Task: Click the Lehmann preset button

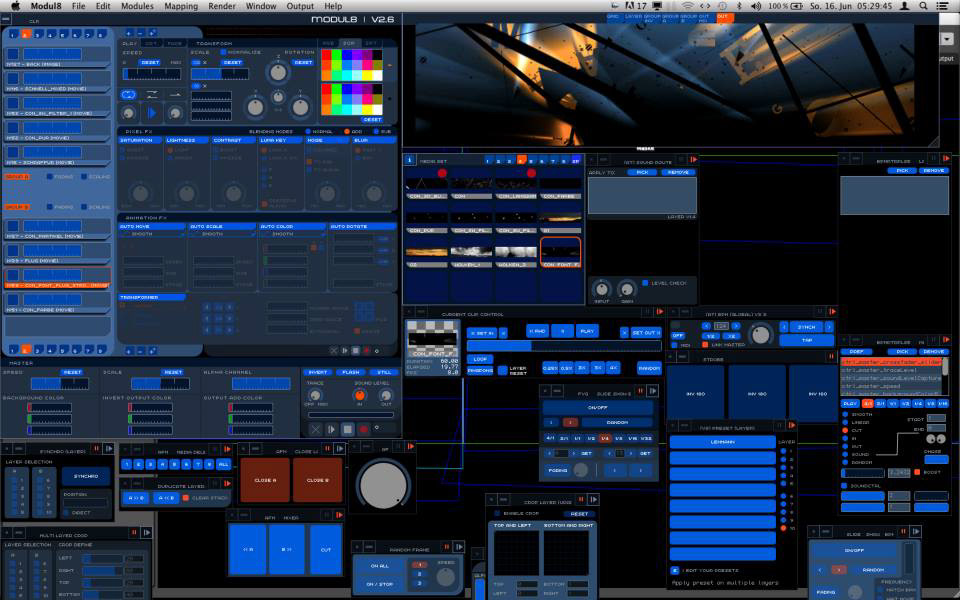Action: (x=722, y=441)
